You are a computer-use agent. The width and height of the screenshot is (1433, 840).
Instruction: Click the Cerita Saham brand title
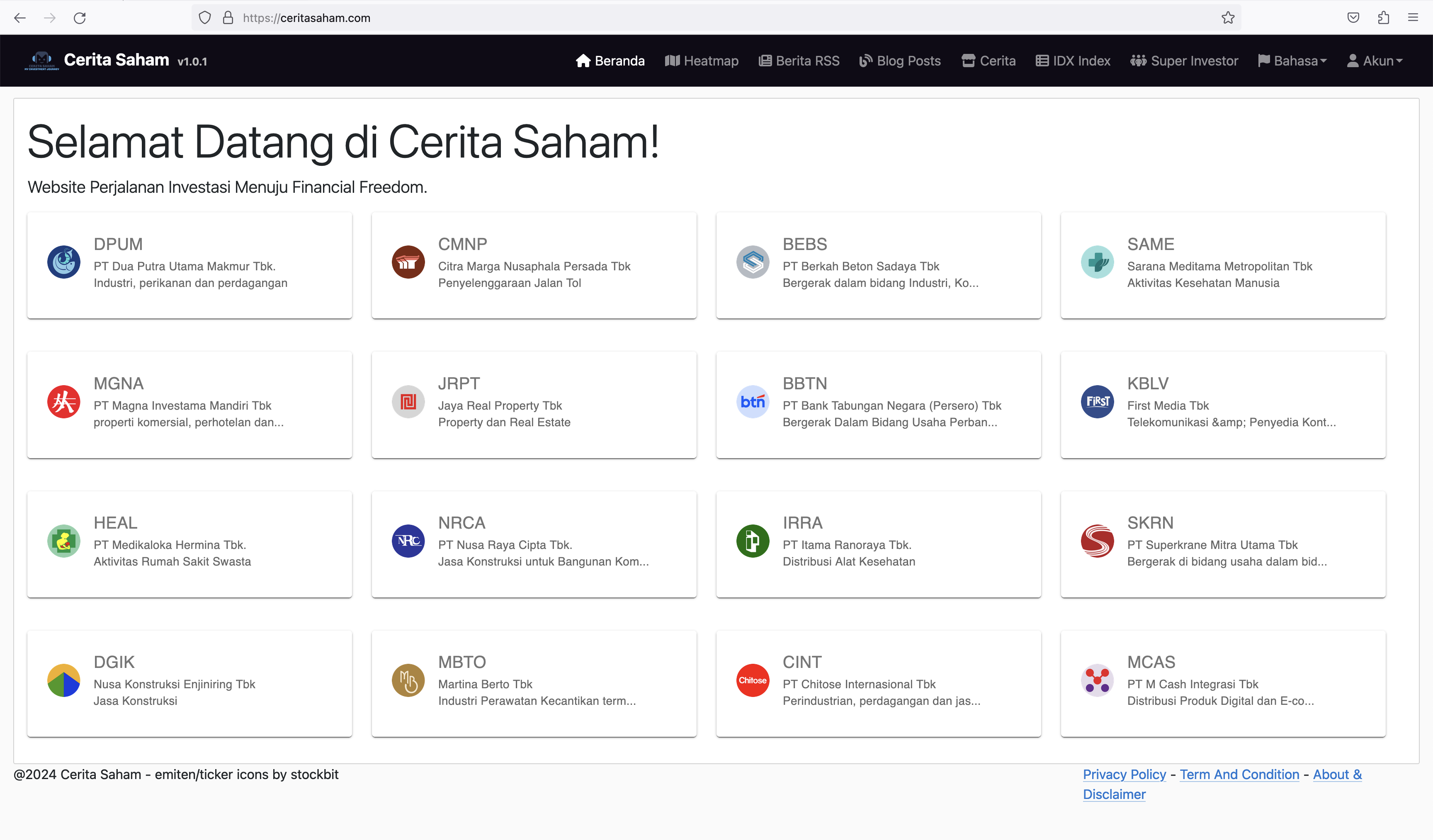pos(116,60)
